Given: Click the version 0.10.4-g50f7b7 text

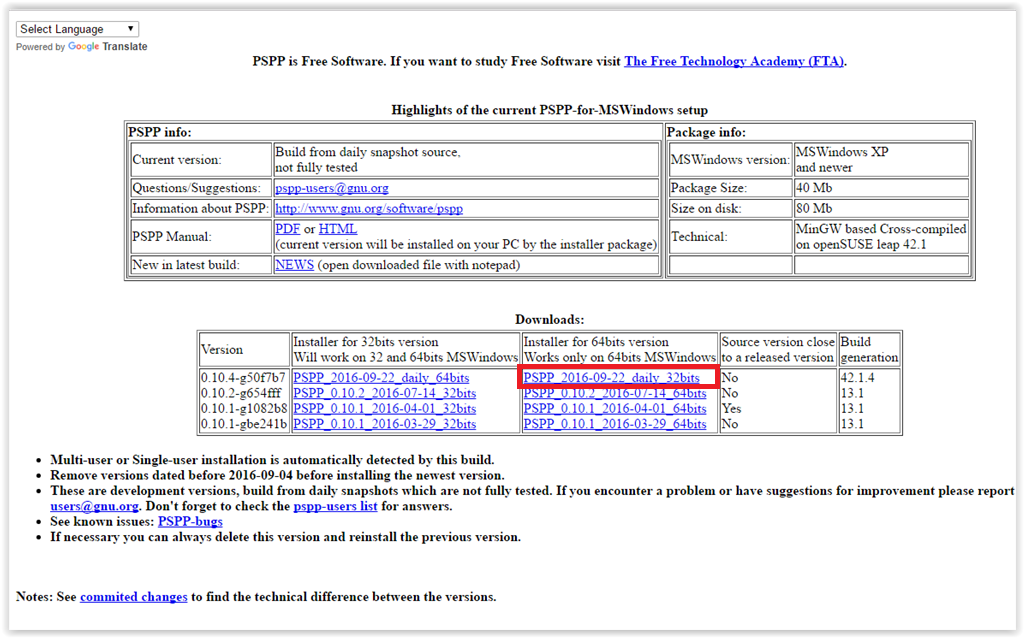Looking at the screenshot, I should pyautogui.click(x=244, y=378).
